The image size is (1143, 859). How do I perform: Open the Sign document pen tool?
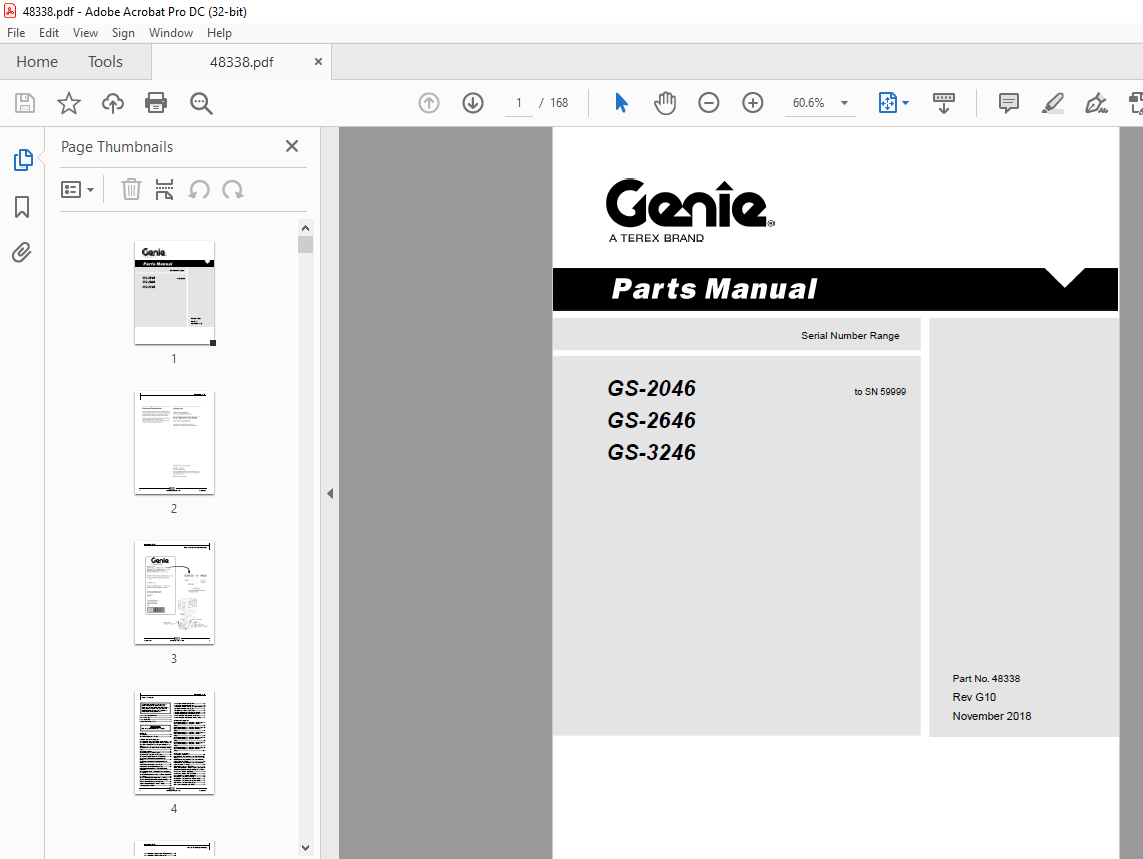(x=1096, y=103)
